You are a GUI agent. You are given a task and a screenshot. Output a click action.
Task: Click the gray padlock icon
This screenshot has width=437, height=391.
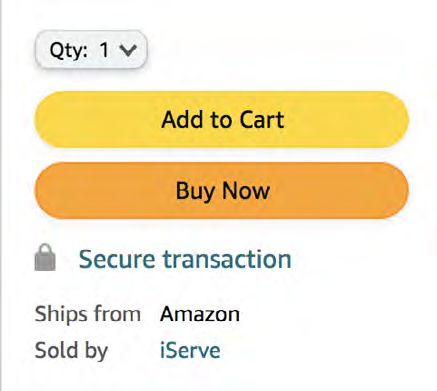pos(45,257)
